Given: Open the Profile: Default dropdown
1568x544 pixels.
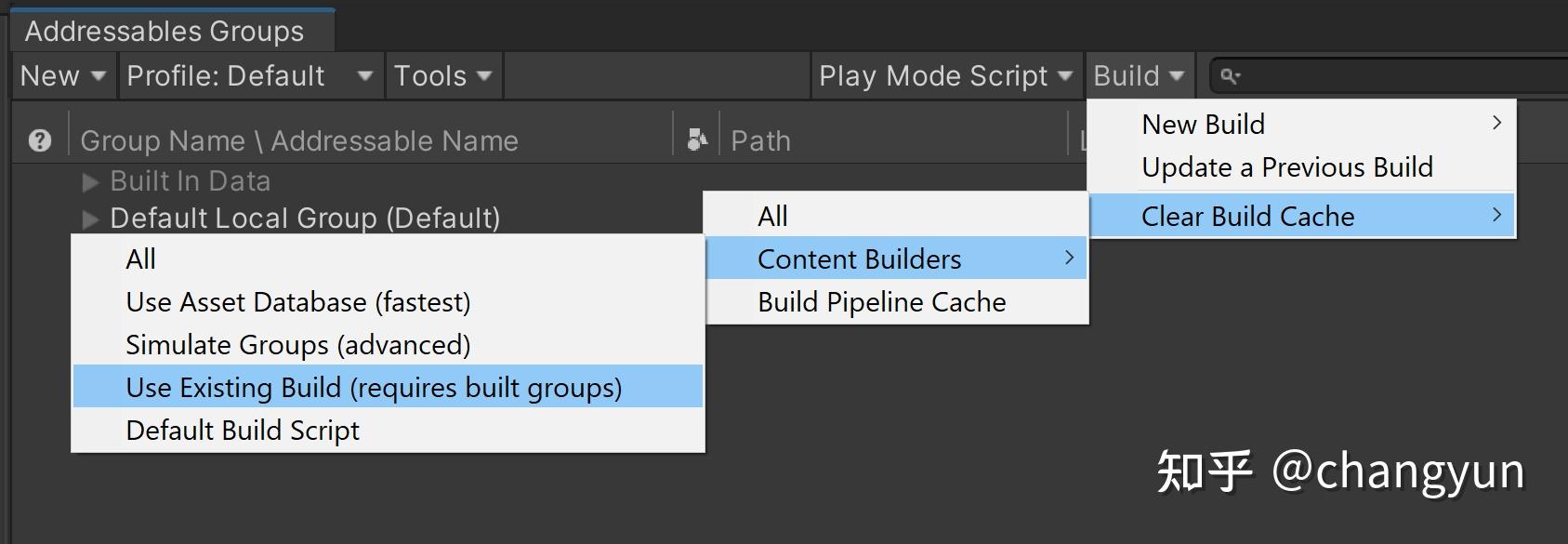Looking at the screenshot, I should (249, 76).
